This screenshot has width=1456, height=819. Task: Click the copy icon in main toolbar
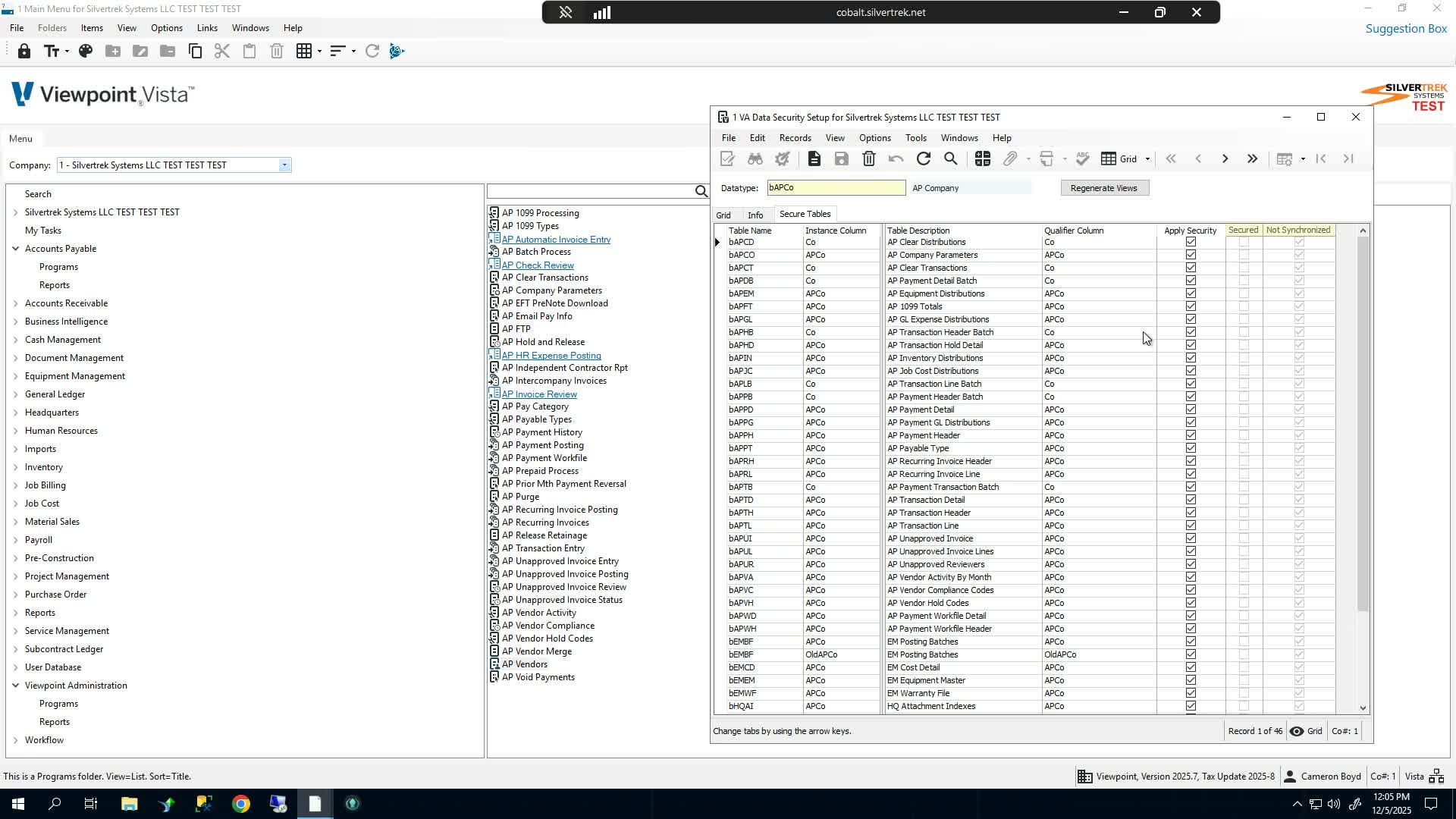coord(195,52)
